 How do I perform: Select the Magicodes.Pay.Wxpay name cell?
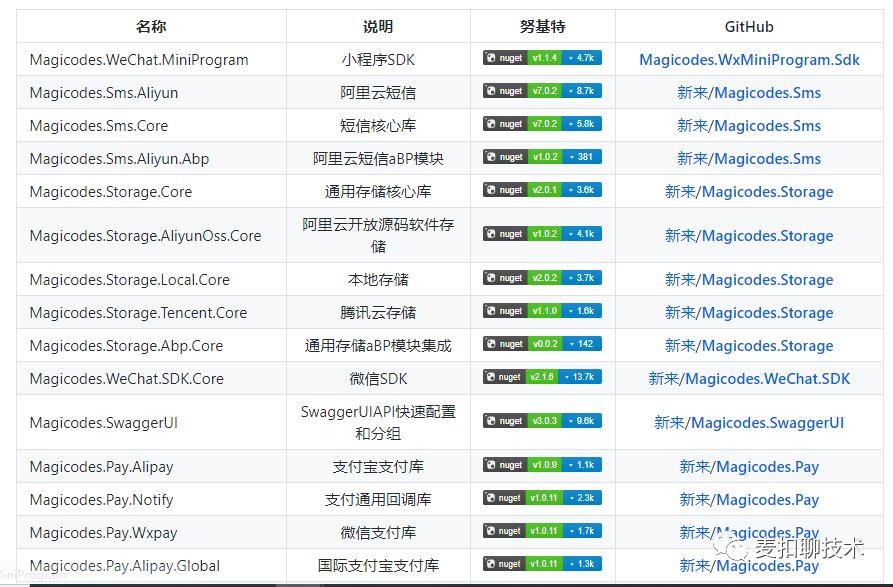(x=151, y=532)
